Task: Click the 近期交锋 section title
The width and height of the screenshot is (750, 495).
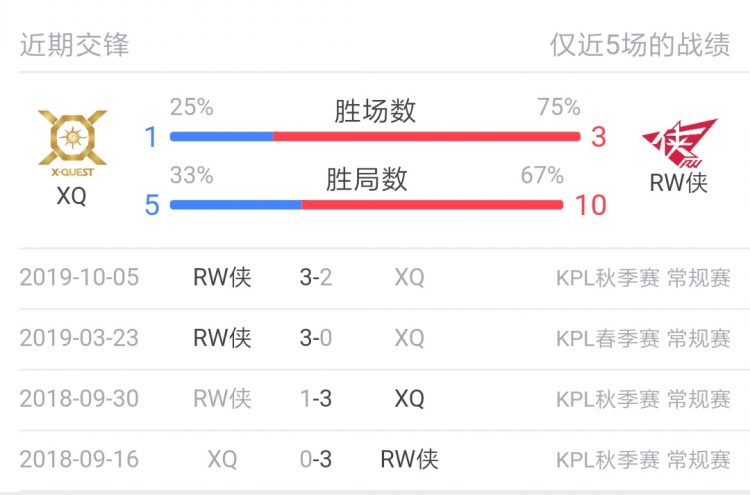Action: coord(75,45)
